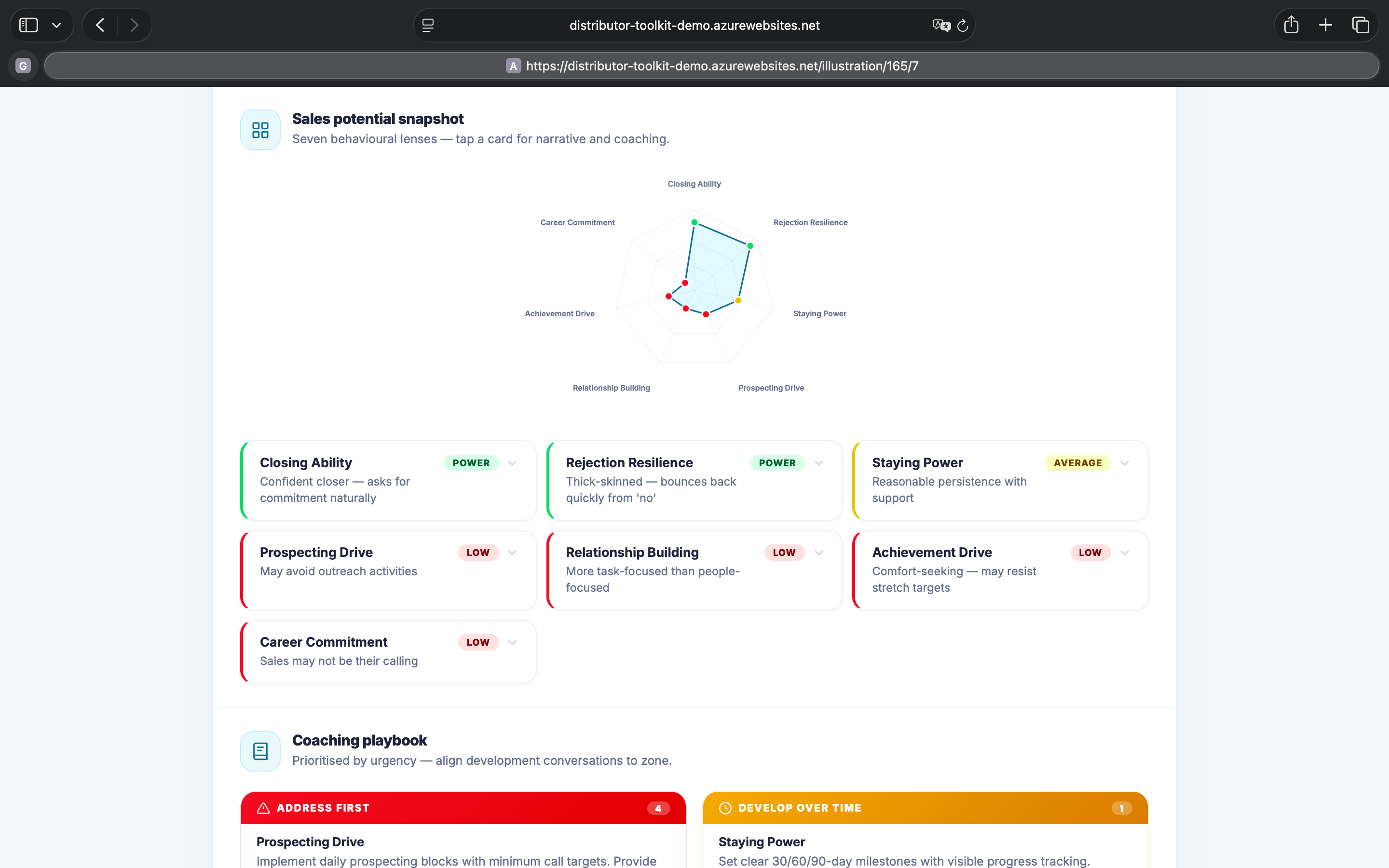Click the address bar URL field
Screen dimensions: 1389x868
coord(713,66)
